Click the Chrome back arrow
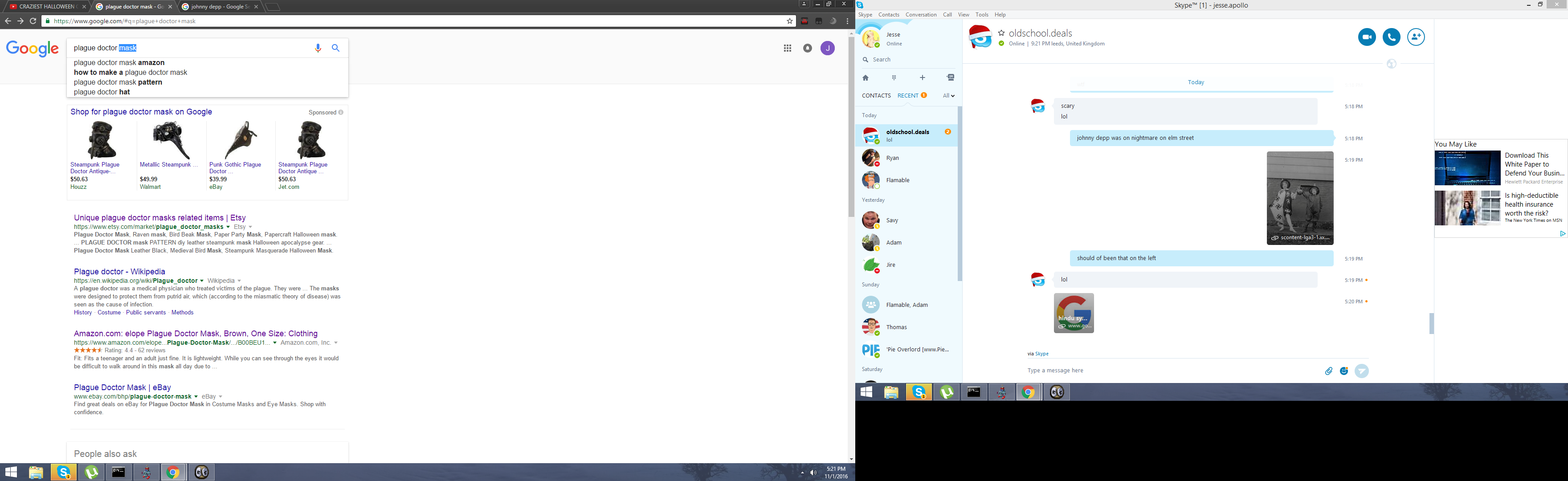 pos(8,21)
